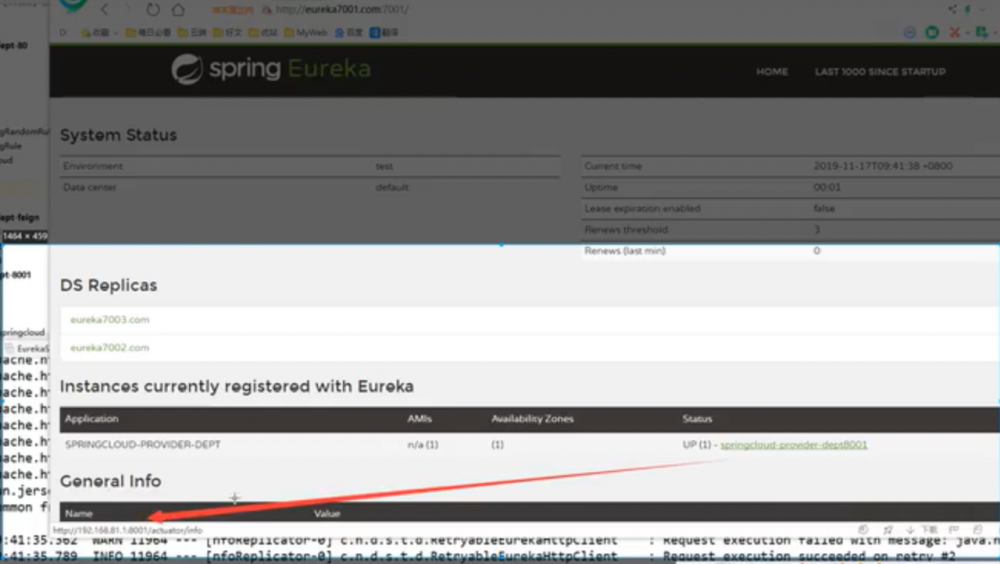Click the Application column header
The image size is (1000, 564).
pyautogui.click(x=92, y=419)
